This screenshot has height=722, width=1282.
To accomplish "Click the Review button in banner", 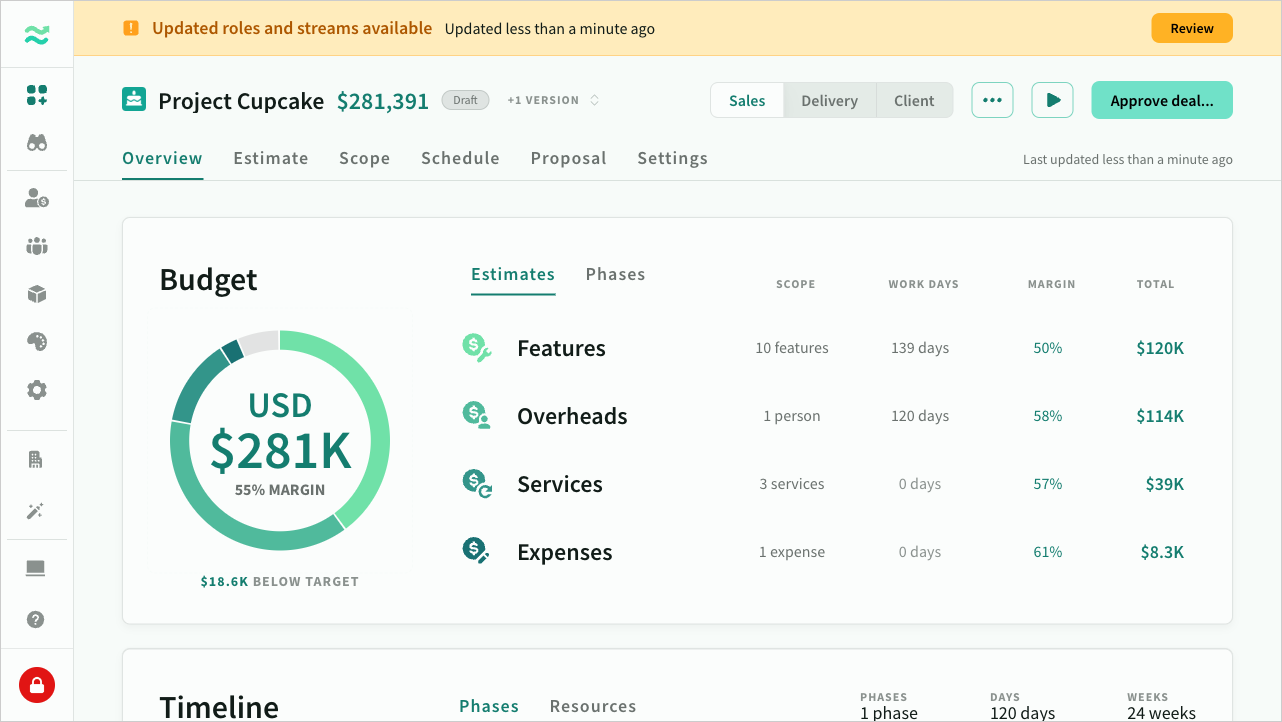I will click(1192, 28).
